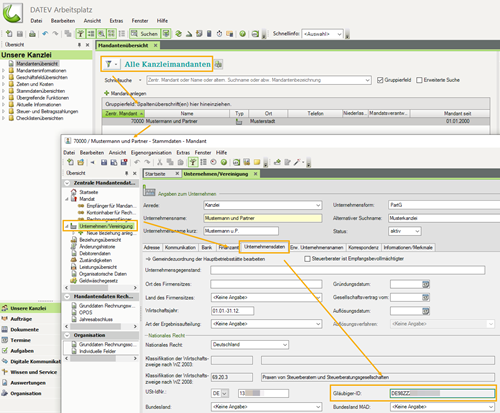The height and width of the screenshot is (413, 500).
Task: Click the save and close icon in the Stammdaten toolbar
Action: tap(124, 162)
